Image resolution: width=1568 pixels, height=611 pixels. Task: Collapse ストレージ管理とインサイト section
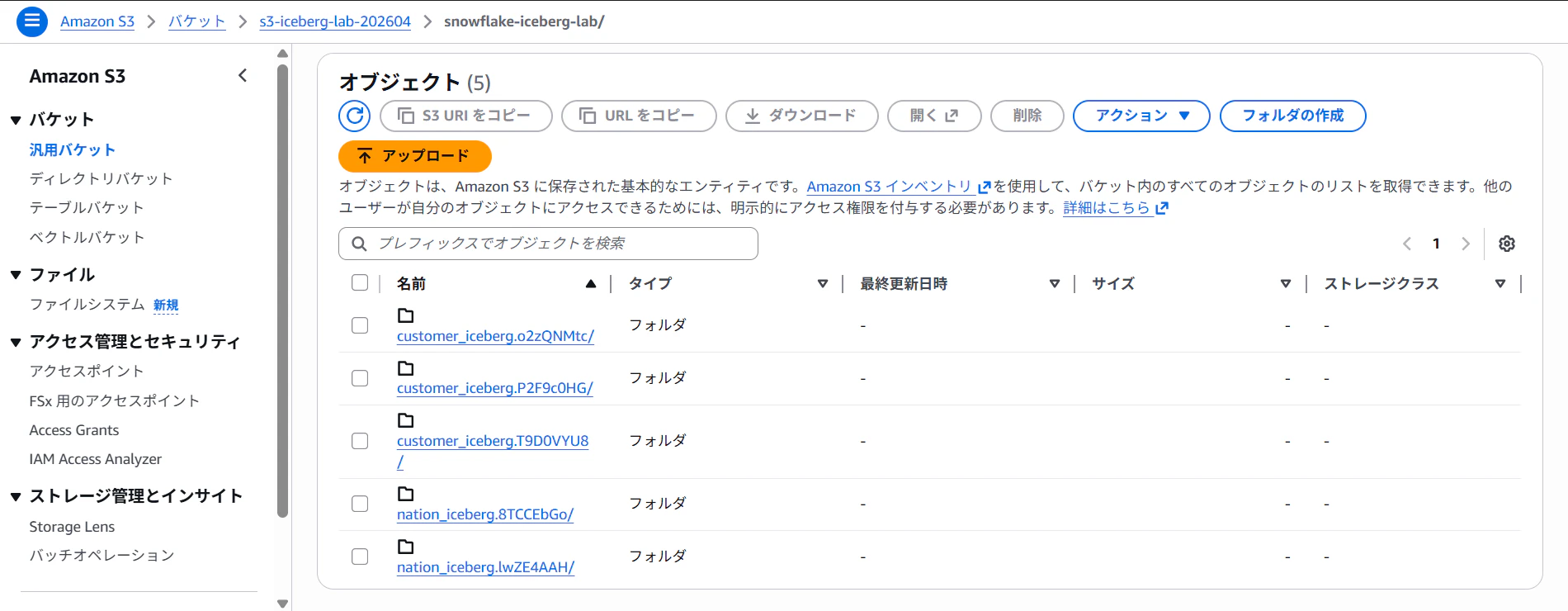point(16,496)
